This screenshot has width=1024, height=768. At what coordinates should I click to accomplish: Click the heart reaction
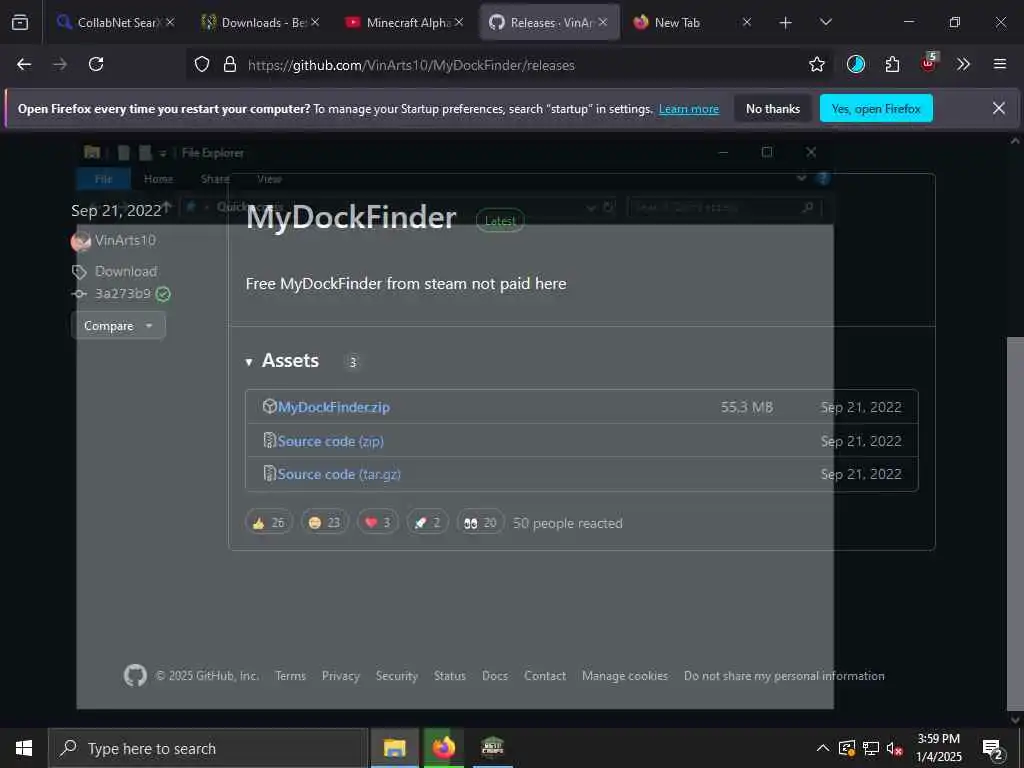pos(377,522)
